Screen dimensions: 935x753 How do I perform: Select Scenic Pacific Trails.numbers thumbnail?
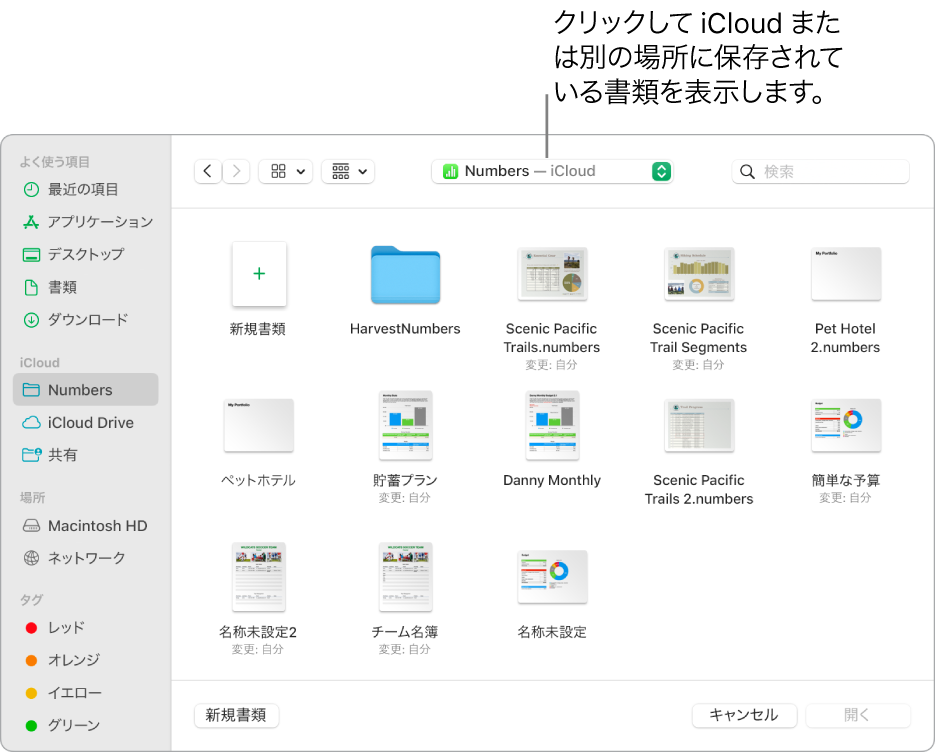(552, 274)
